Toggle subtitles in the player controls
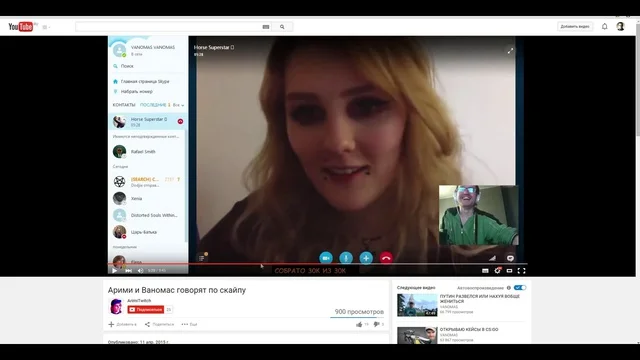Viewport: 640px width, 360px height. 485,271
